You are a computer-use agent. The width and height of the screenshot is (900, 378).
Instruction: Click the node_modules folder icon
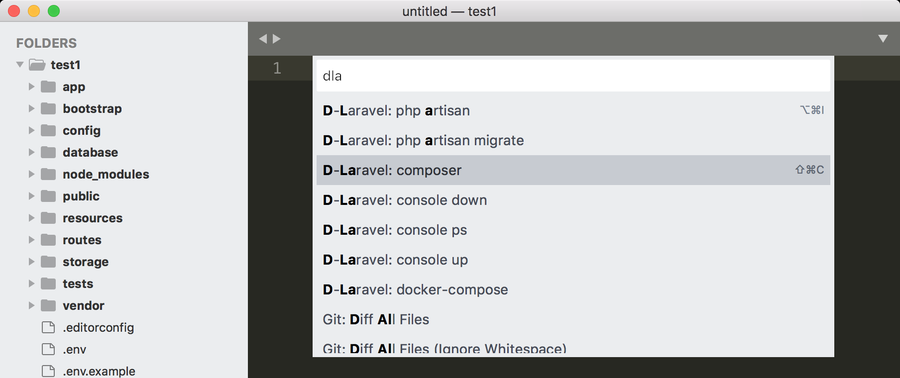pos(48,174)
